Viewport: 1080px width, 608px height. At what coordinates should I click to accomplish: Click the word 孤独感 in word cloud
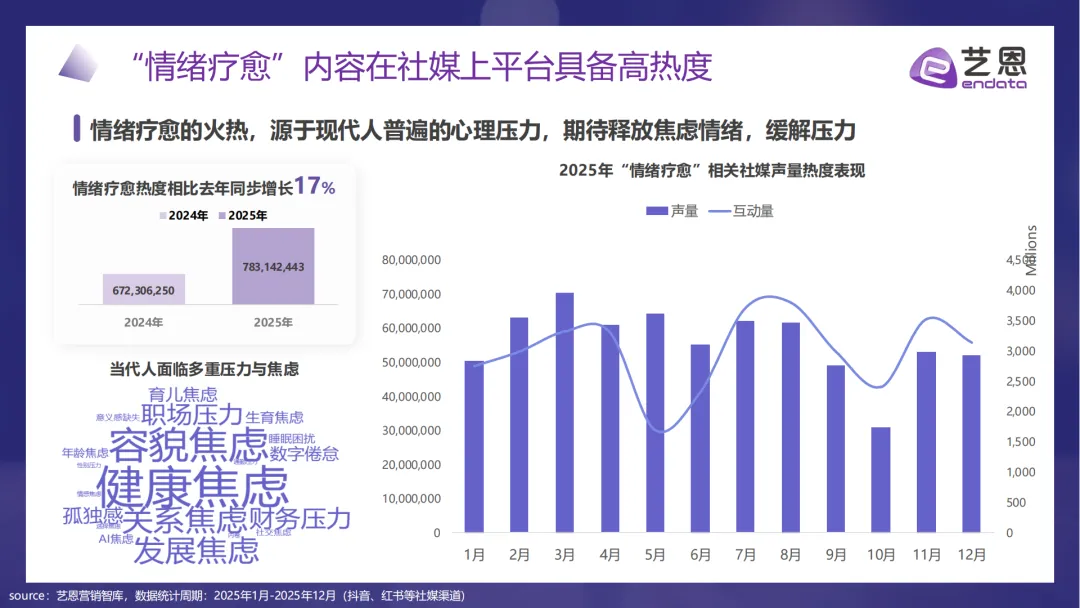coord(92,515)
